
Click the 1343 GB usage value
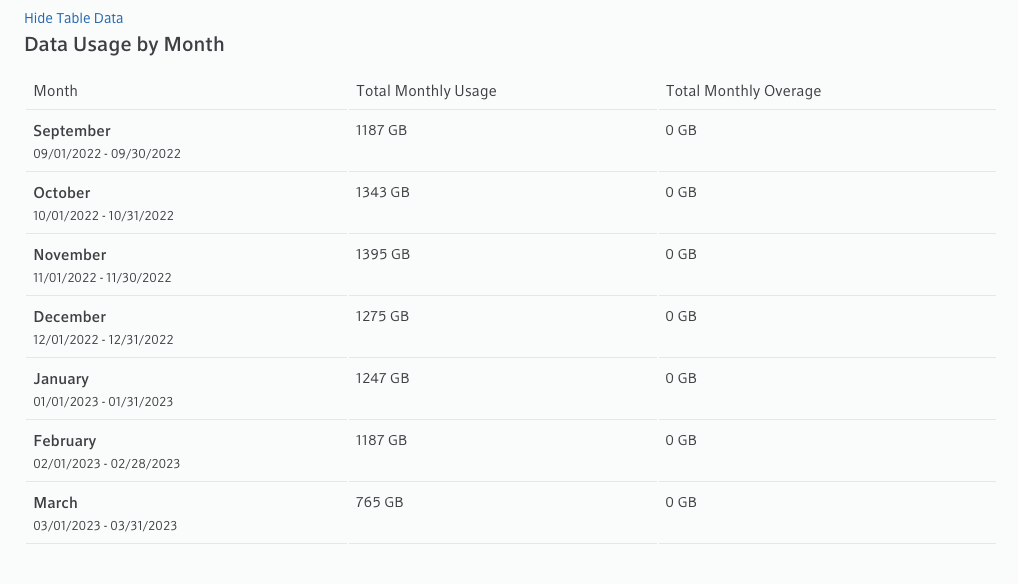[382, 192]
